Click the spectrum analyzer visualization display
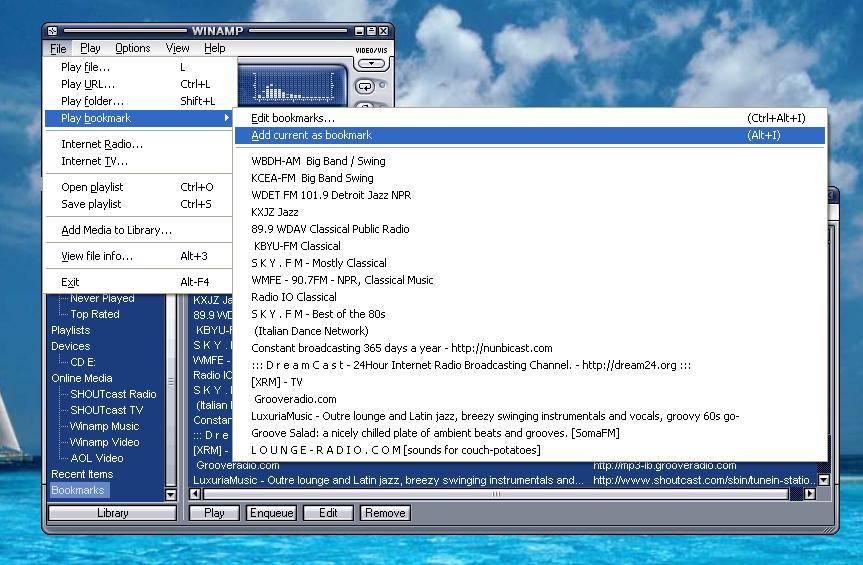Image resolution: width=863 pixels, height=565 pixels. coord(293,86)
